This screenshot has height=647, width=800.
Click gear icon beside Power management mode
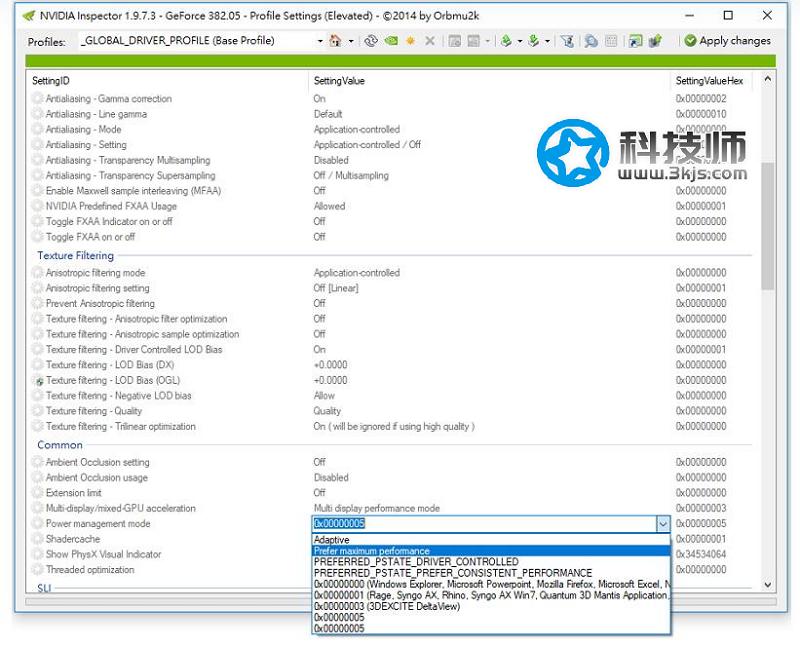pyautogui.click(x=37, y=524)
